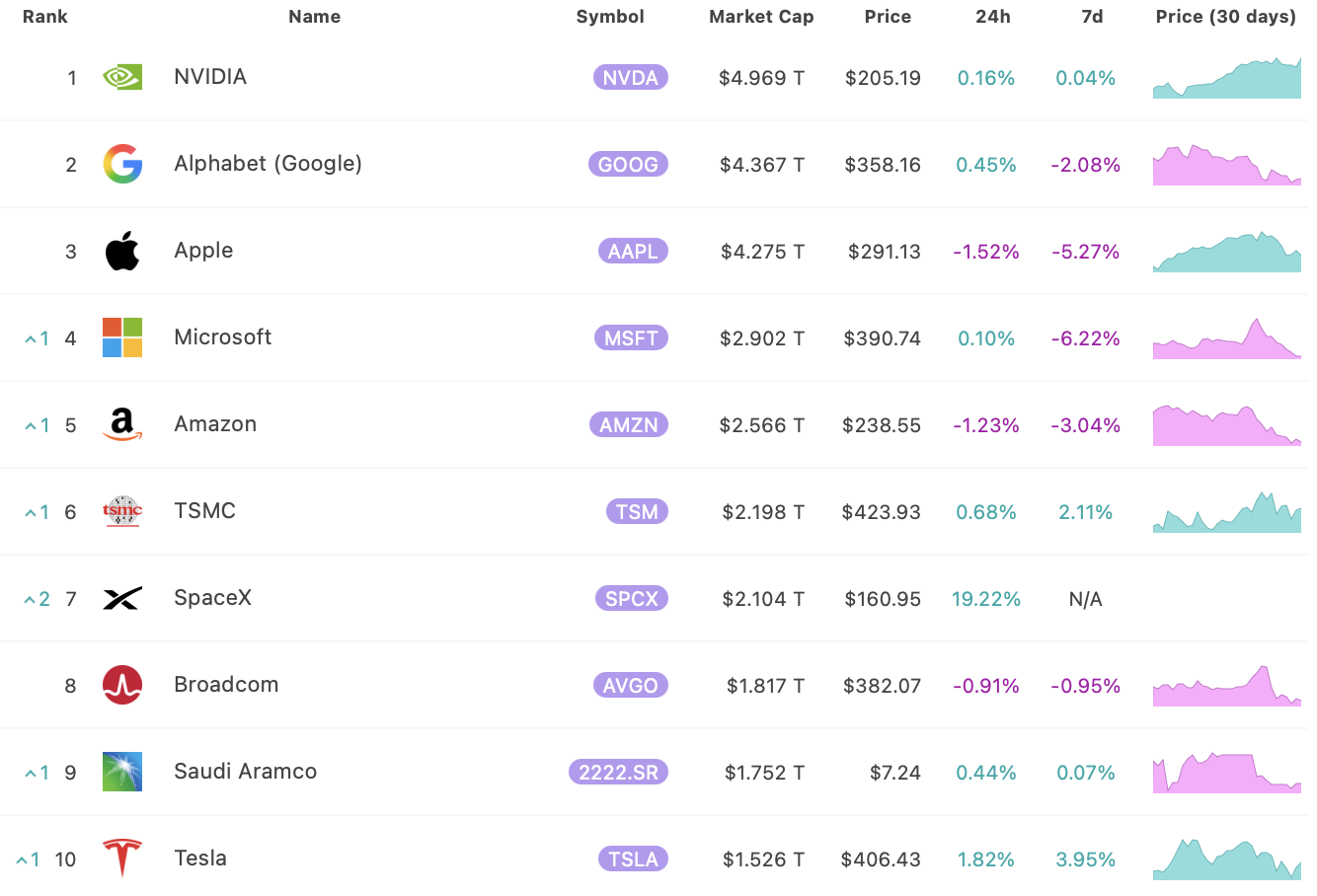1317x896 pixels.
Task: Open NVIDIA's 30-day price chart
Action: point(1227,78)
